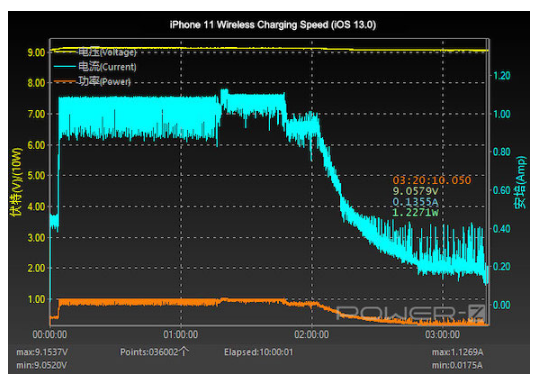Screen dimensions: 533x377
Task: Click the up arrow beside the Points counter
Action: pyautogui.click(x=184, y=352)
